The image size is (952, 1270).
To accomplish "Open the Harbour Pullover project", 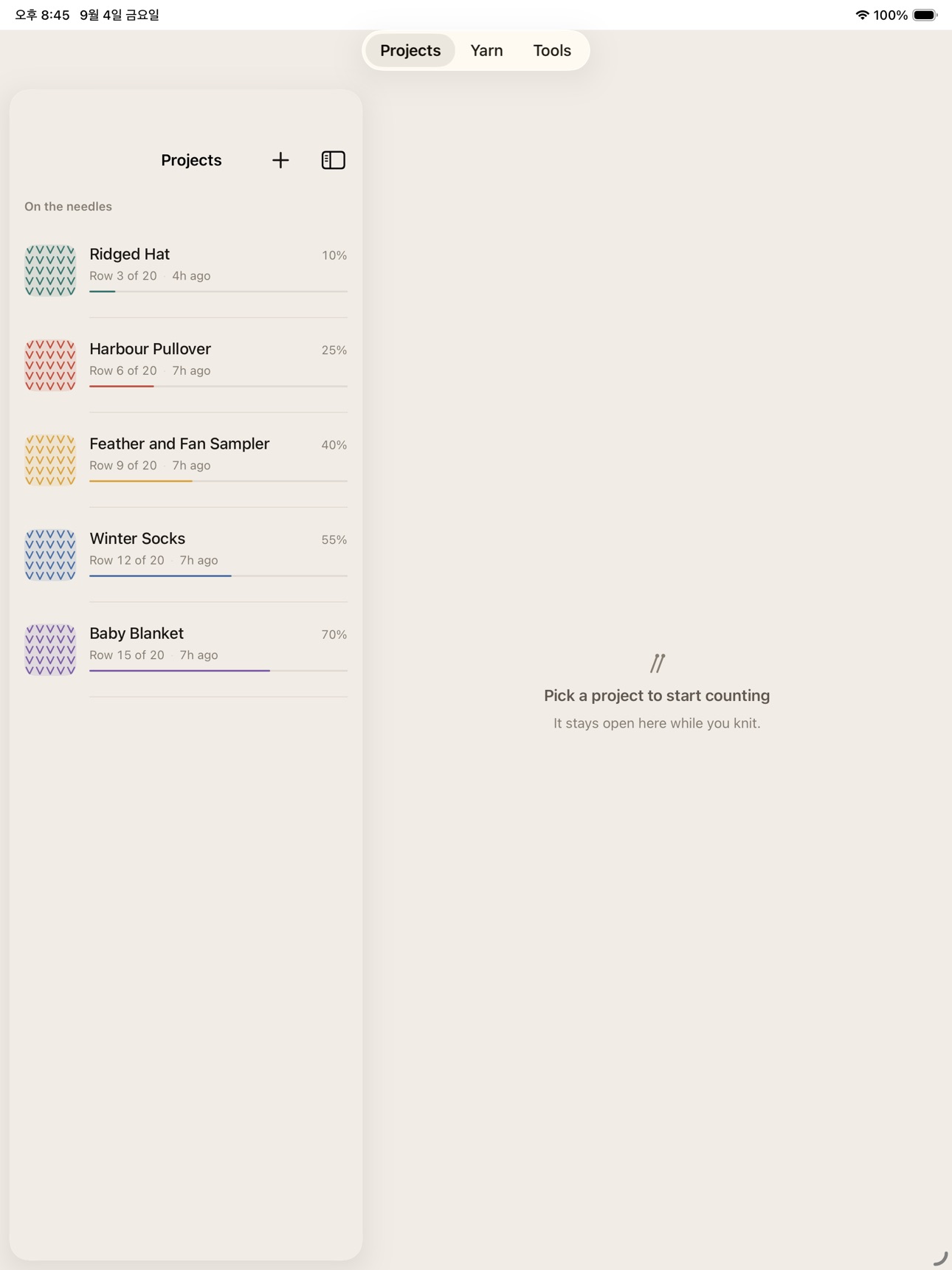I will point(186,365).
